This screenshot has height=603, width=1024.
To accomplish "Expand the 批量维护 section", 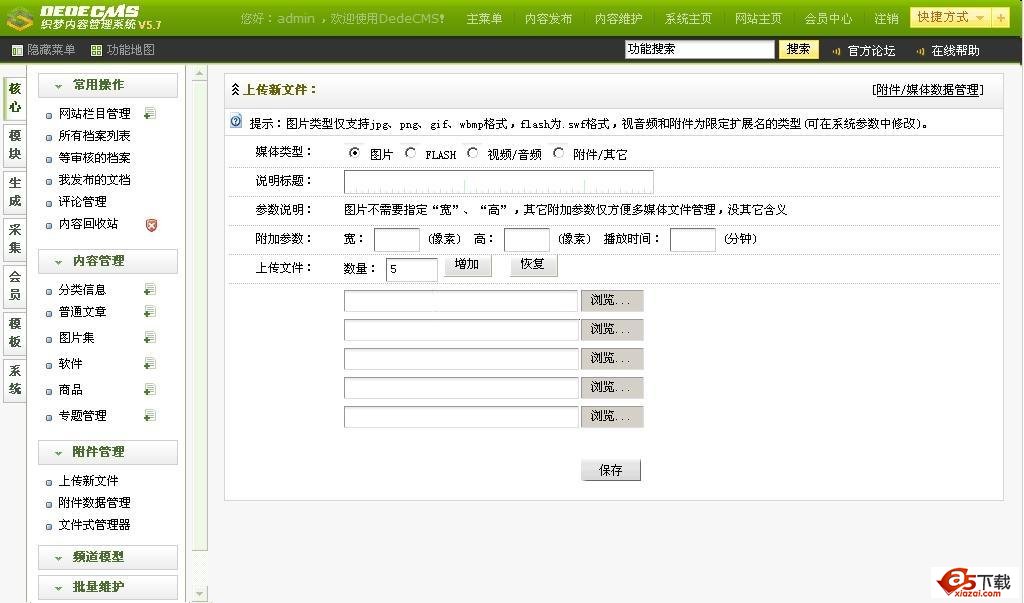I will (x=108, y=587).
